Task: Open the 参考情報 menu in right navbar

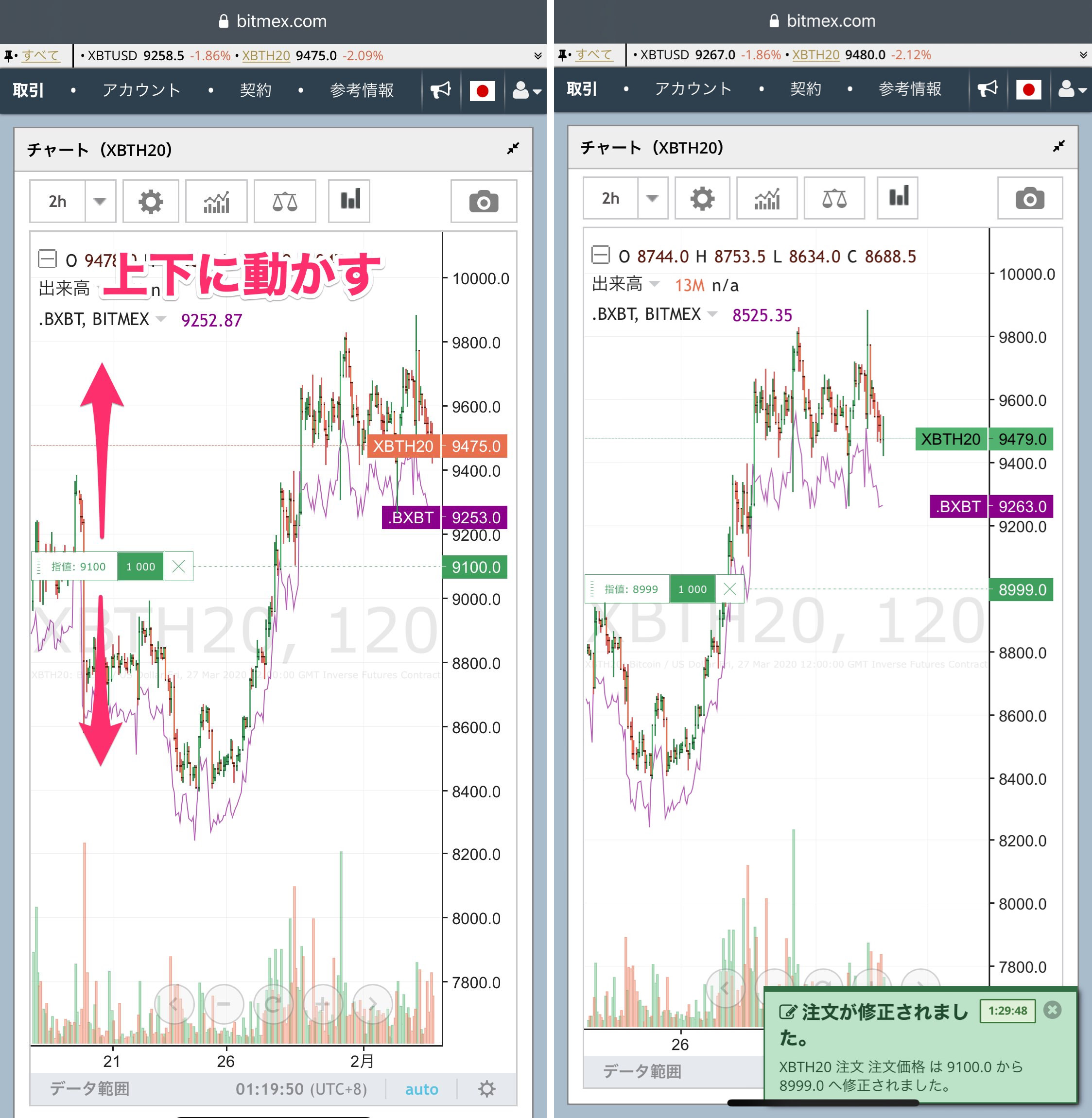Action: tap(910, 89)
